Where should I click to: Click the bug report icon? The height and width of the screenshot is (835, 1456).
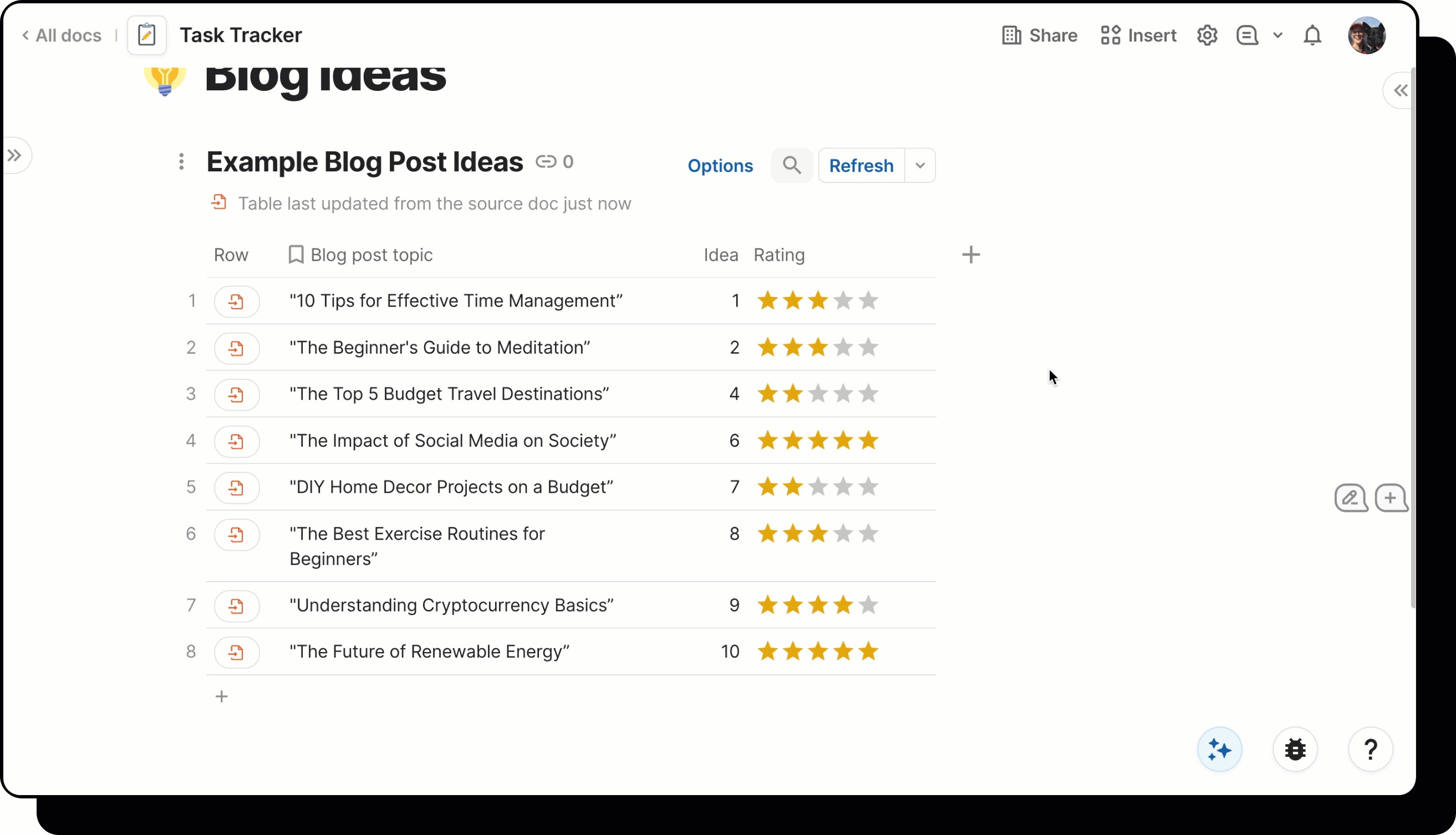pos(1295,750)
